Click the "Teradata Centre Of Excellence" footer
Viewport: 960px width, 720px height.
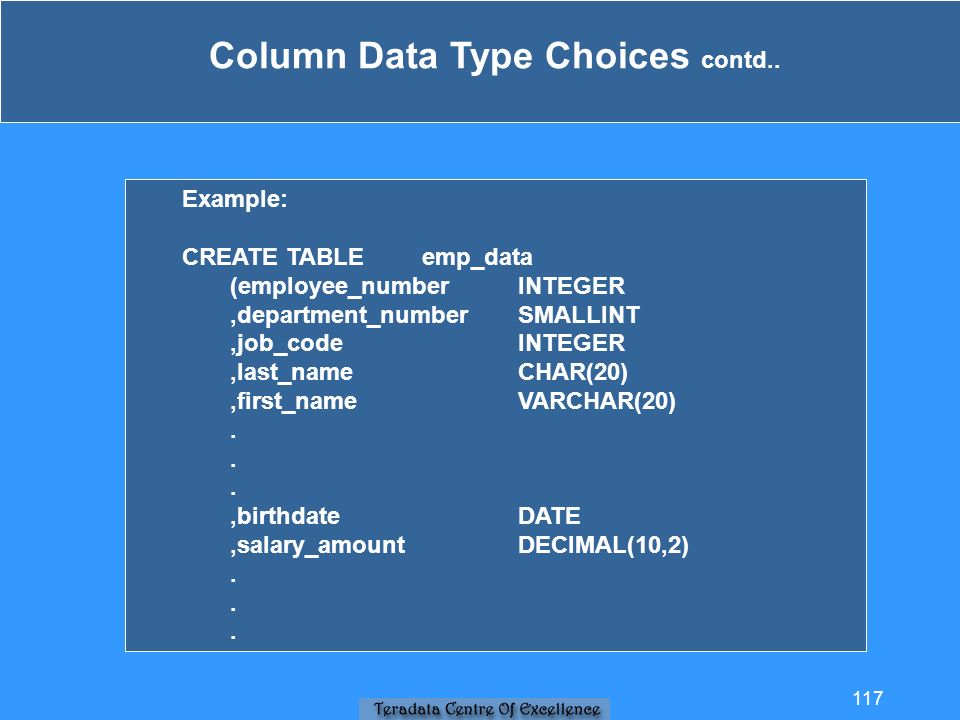coord(487,709)
